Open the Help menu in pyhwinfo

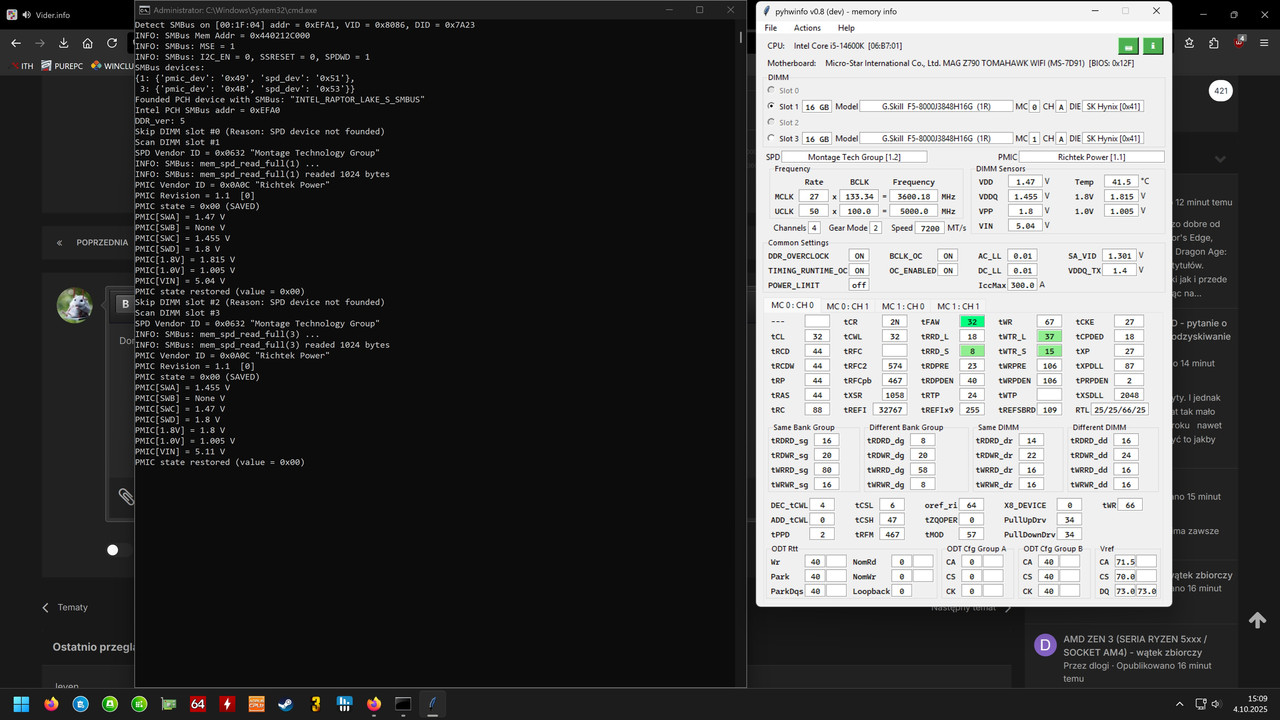click(846, 28)
